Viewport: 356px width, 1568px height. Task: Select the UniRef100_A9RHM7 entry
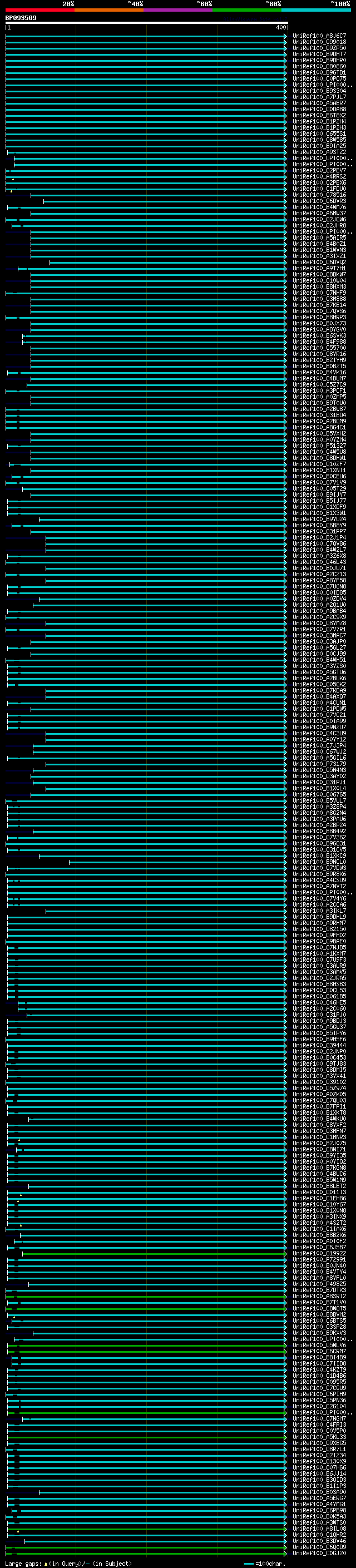point(319,923)
